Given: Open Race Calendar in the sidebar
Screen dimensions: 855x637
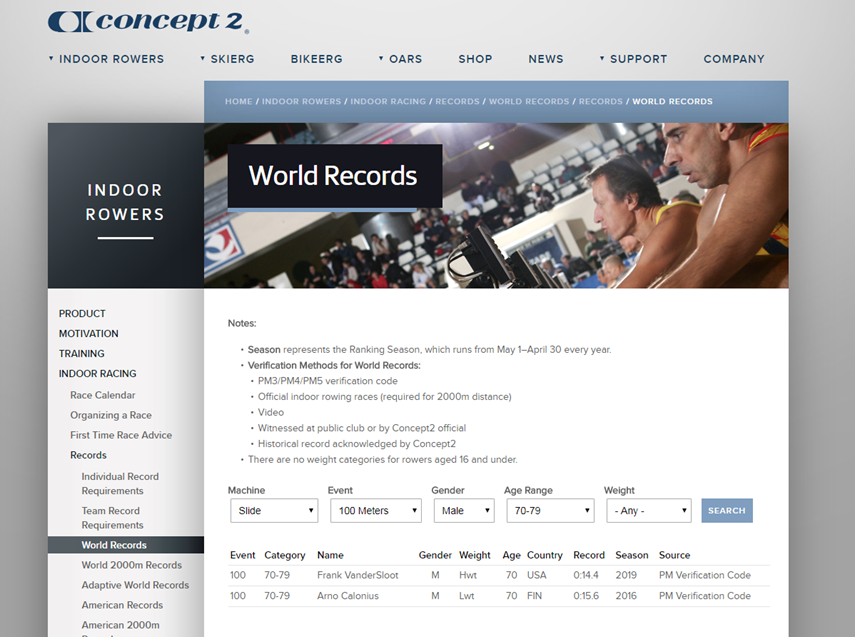Looking at the screenshot, I should tap(102, 395).
